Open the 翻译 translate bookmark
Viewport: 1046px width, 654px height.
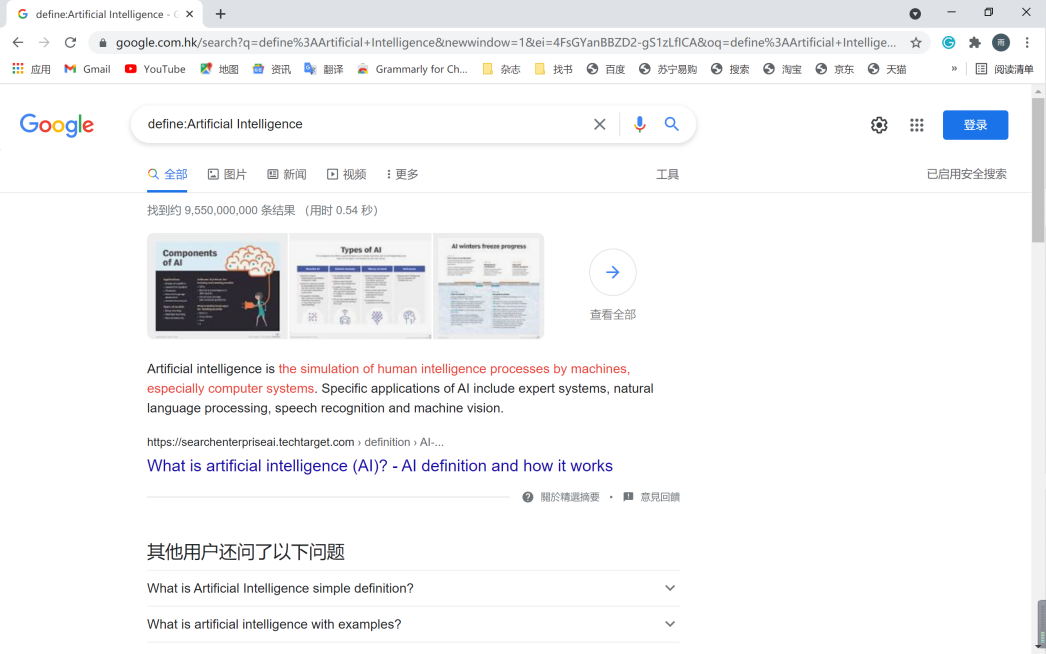tap(324, 69)
